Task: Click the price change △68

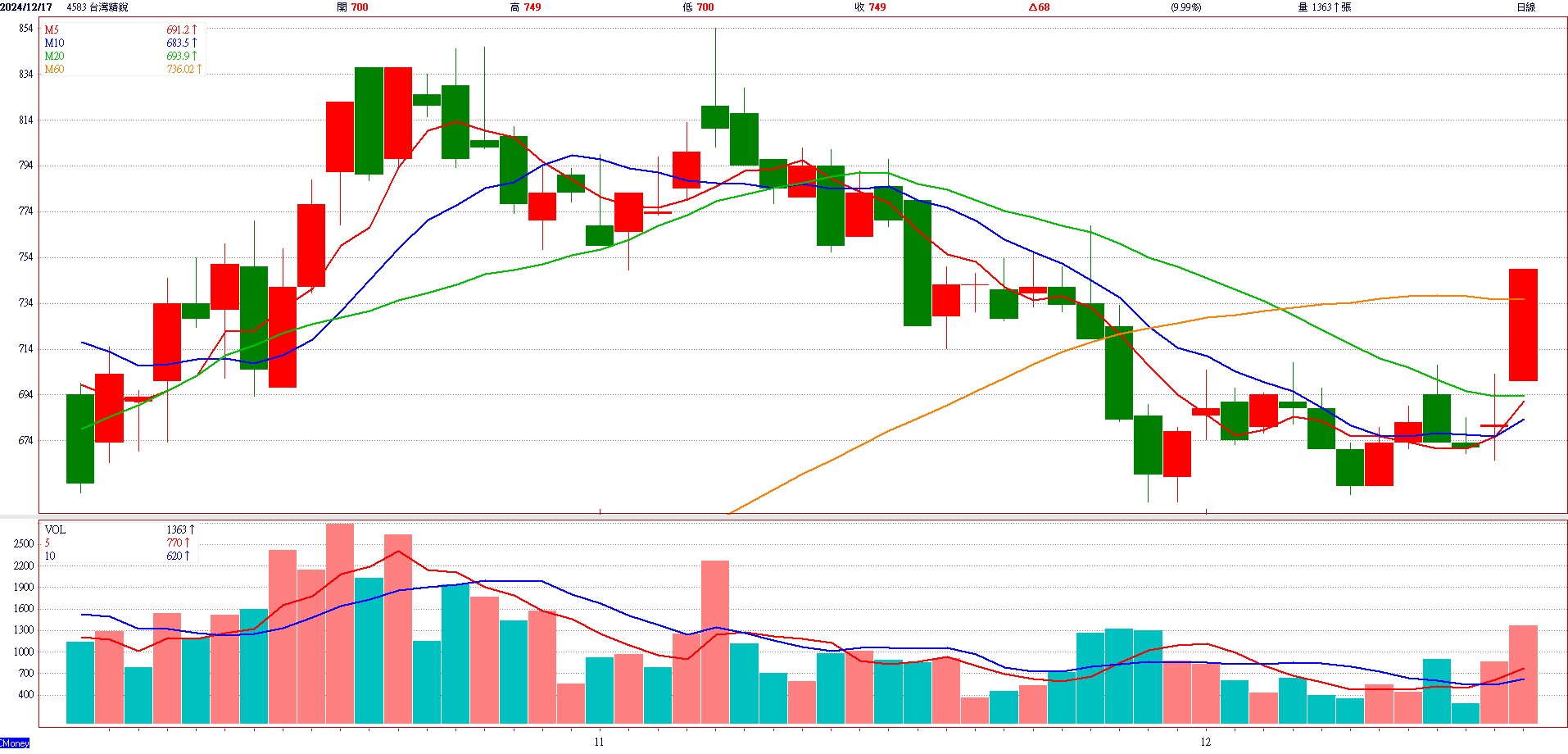Action: pos(1040,7)
